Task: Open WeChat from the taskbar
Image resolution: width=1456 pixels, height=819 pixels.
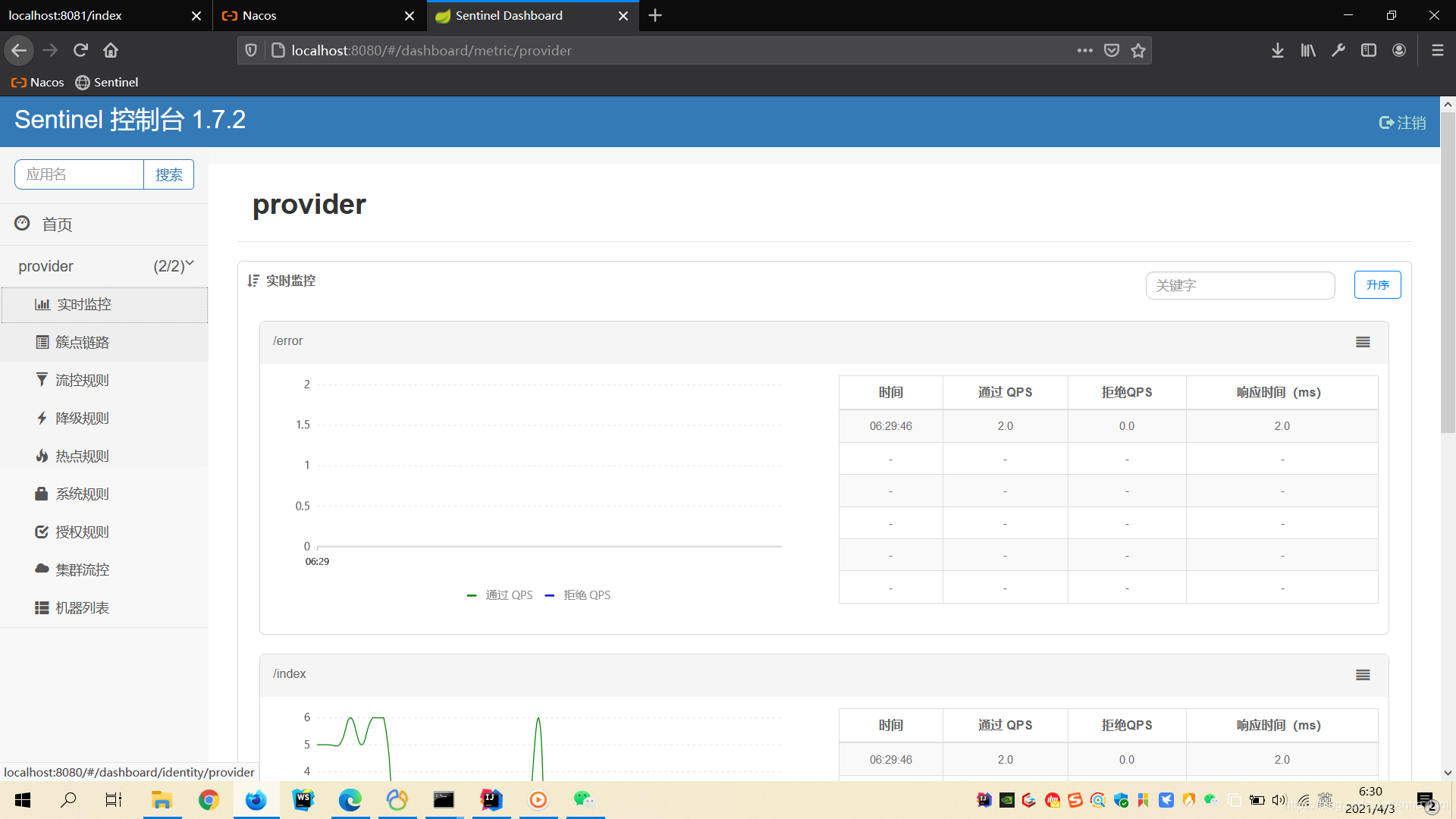Action: [x=585, y=800]
